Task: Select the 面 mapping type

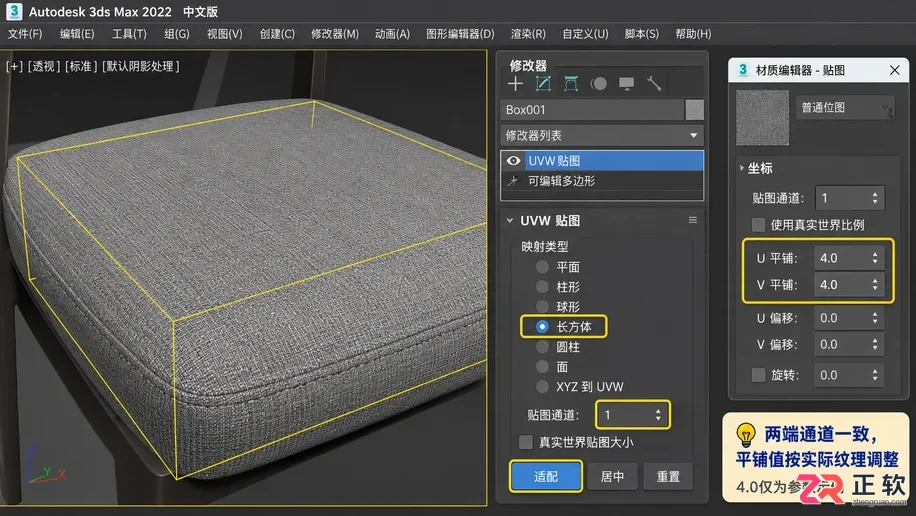Action: (x=542, y=366)
